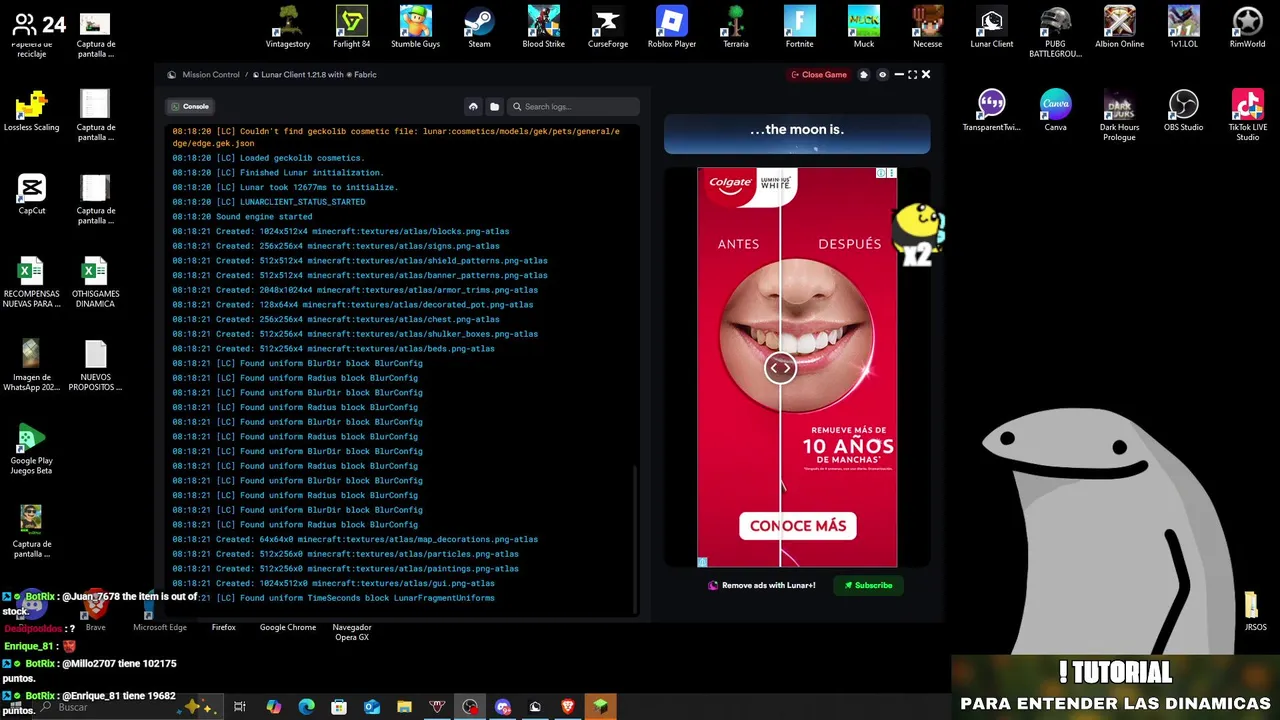Open Copilot from the taskbar
The height and width of the screenshot is (720, 1280).
click(273, 707)
